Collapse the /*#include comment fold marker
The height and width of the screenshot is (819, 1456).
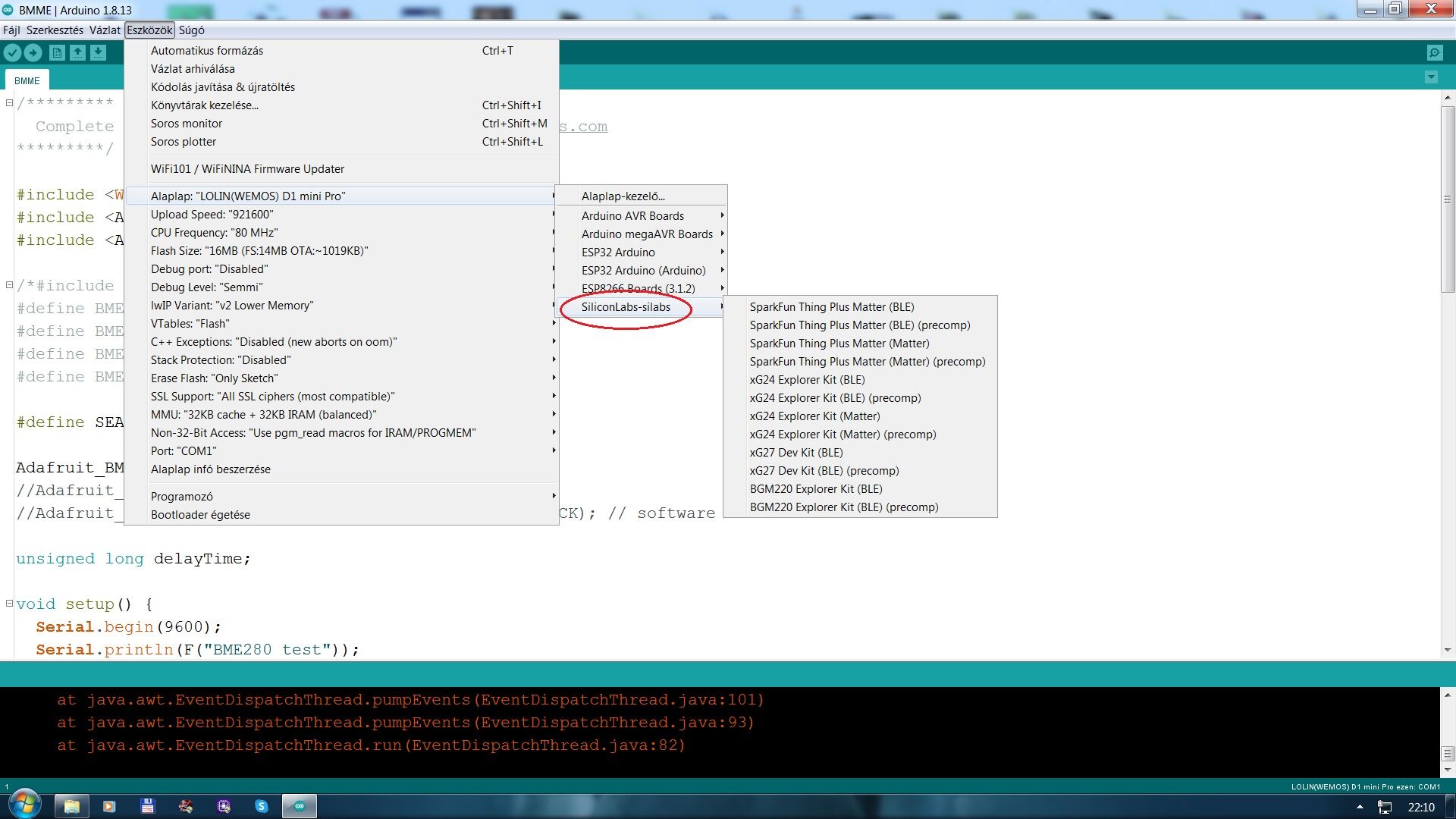coord(9,285)
